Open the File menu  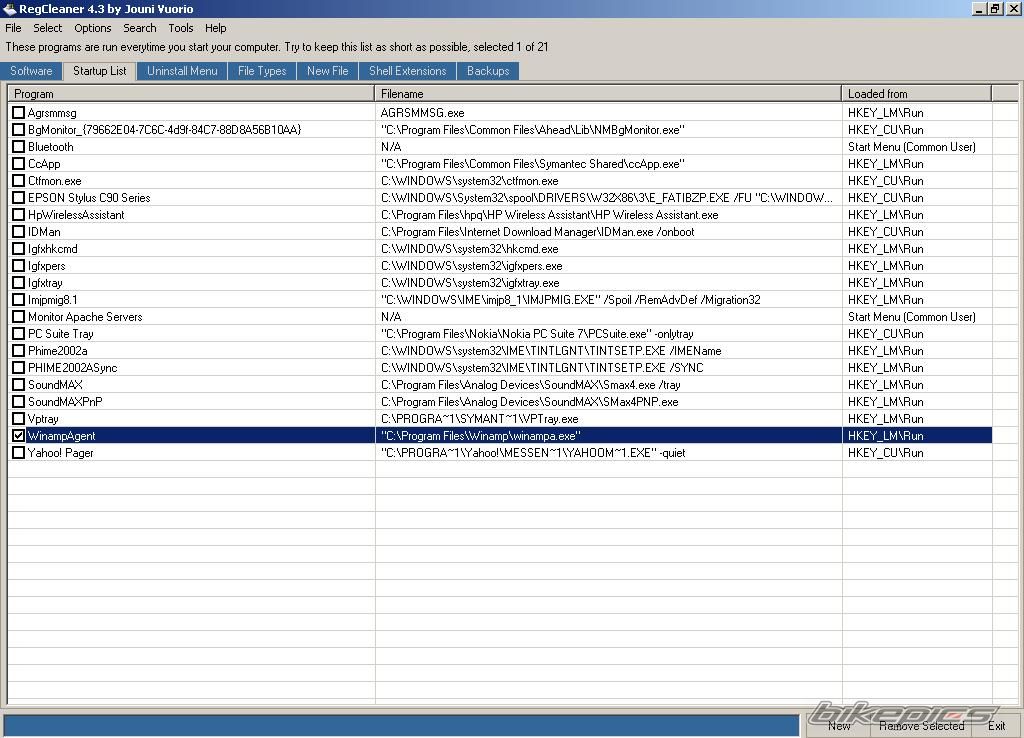[x=13, y=28]
